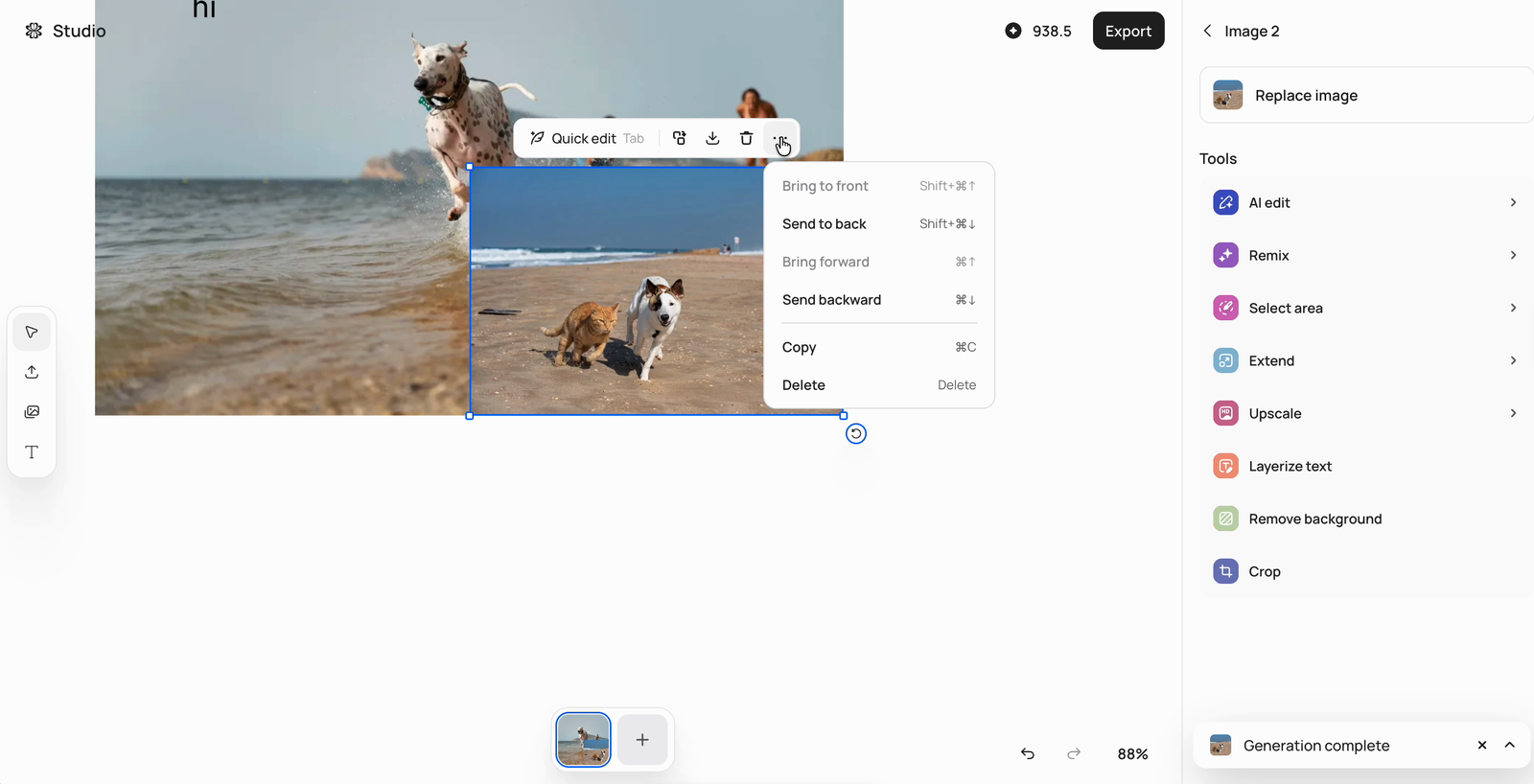The image size is (1534, 784).
Task: Go back from Image 2 panel
Action: 1207,31
